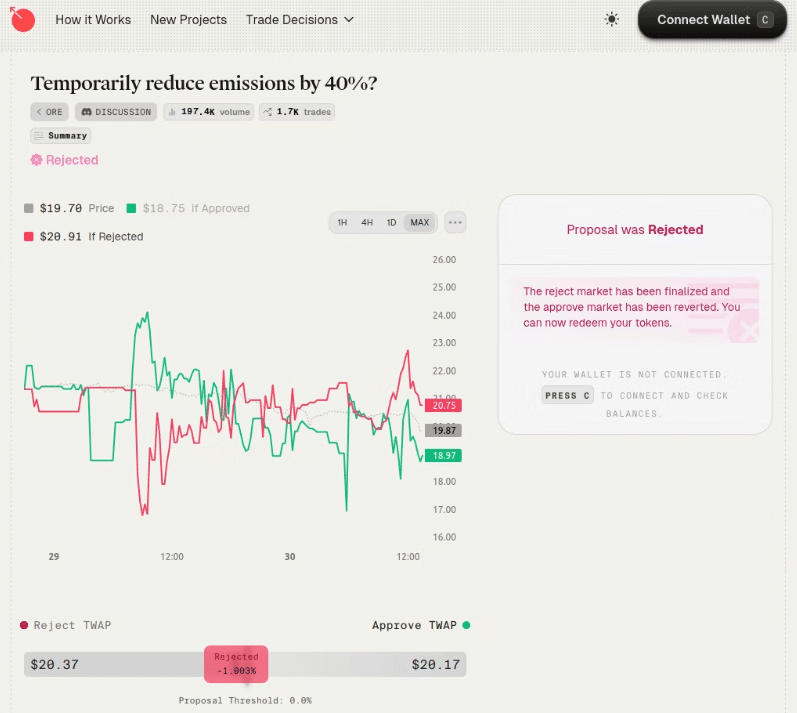Screen dimensions: 797x713
Task: Switch chart range to 1D
Action: 392,222
